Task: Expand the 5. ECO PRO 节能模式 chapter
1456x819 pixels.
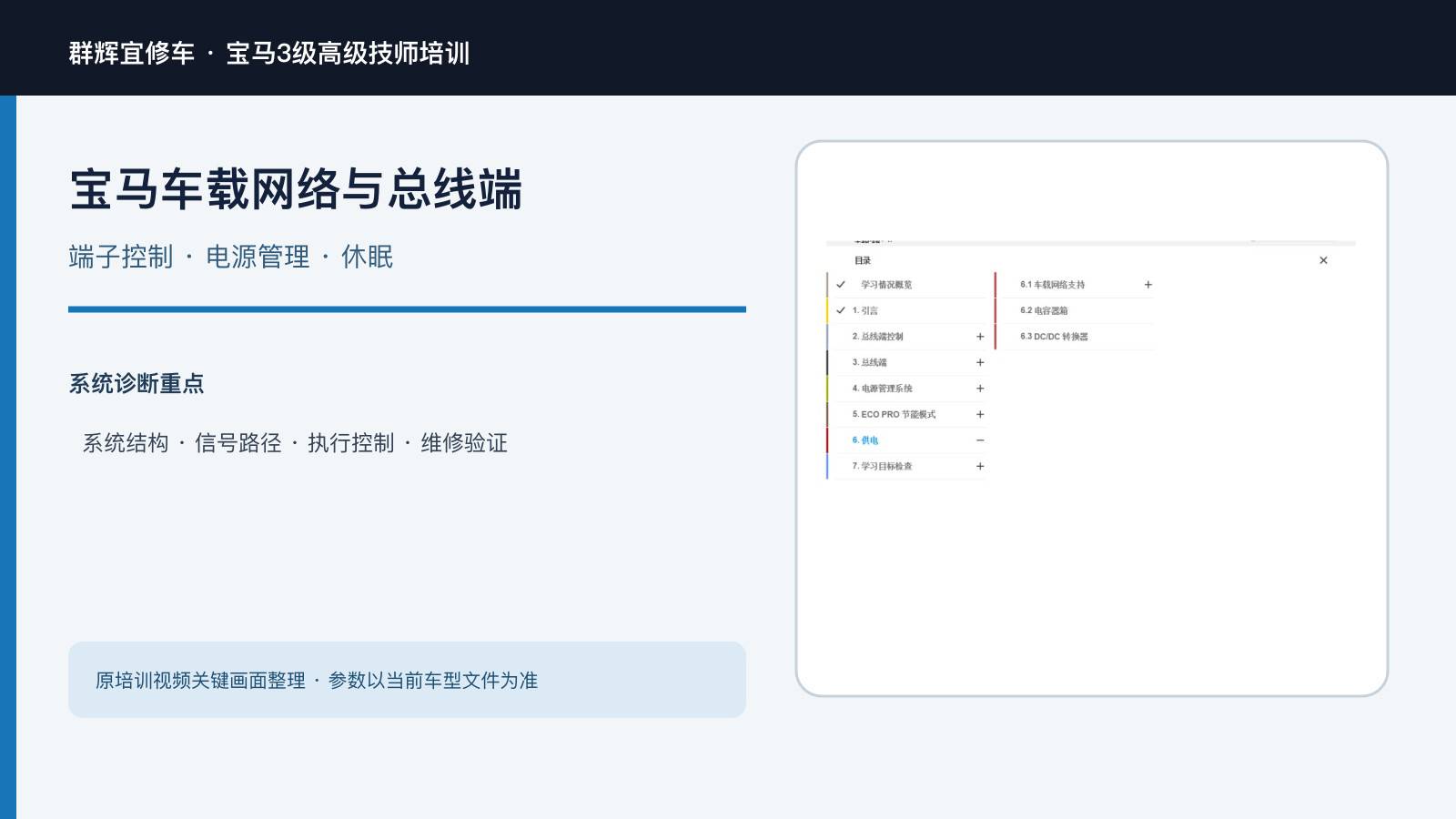Action: pyautogui.click(x=980, y=414)
